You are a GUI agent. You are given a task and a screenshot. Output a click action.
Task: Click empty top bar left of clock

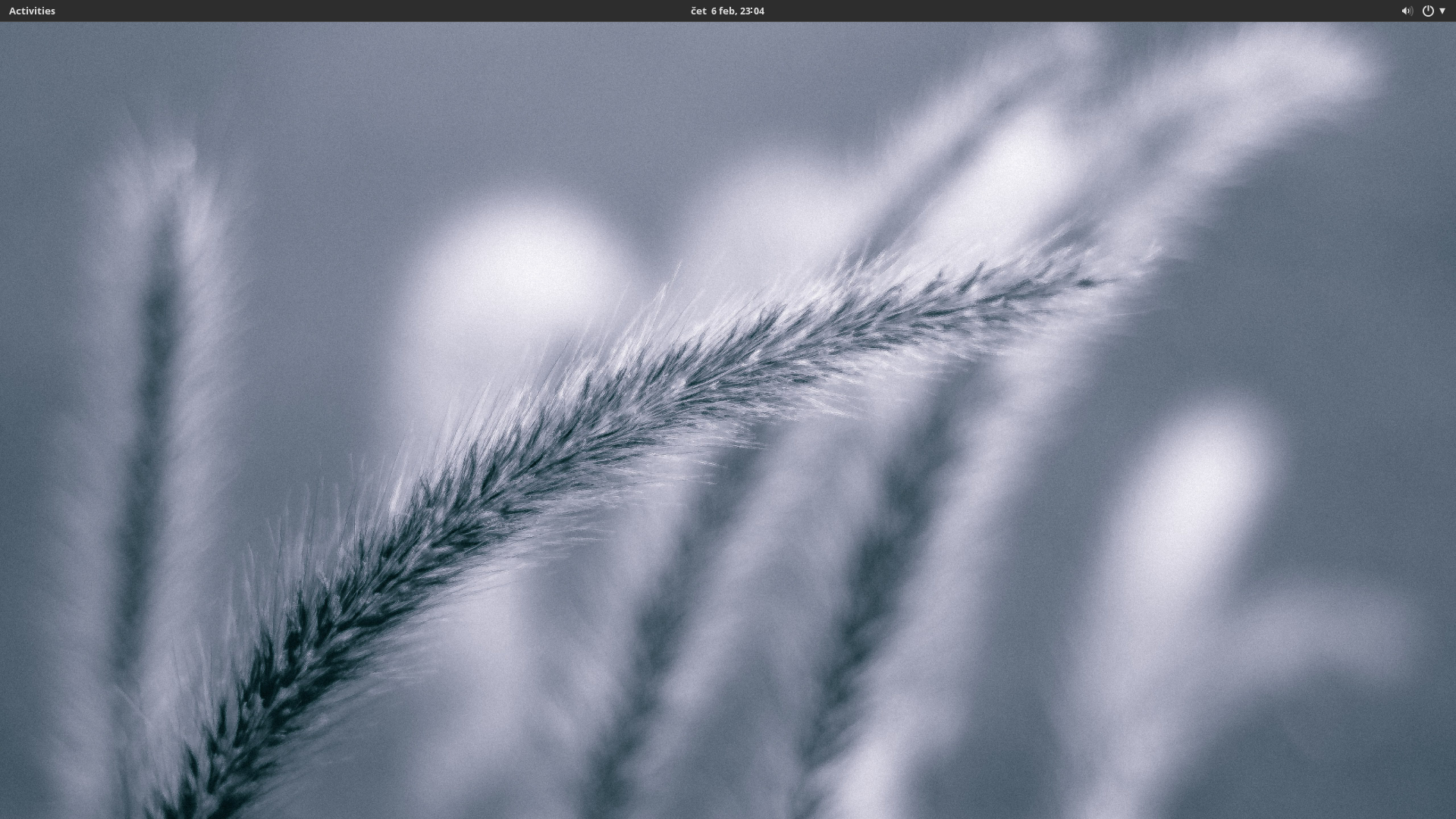pyautogui.click(x=379, y=11)
